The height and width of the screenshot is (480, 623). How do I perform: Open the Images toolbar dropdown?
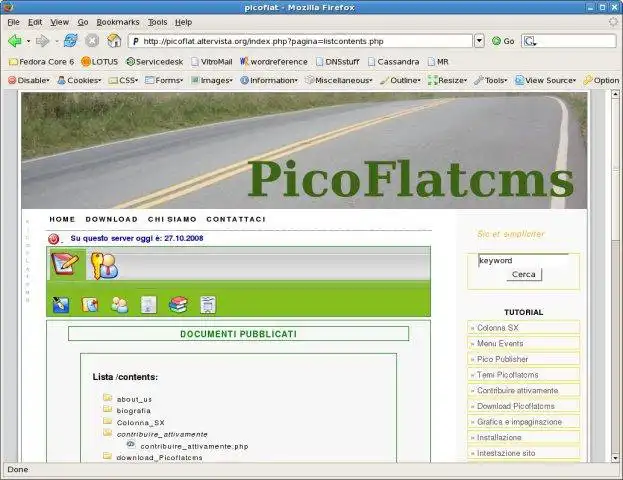pyautogui.click(x=212, y=81)
